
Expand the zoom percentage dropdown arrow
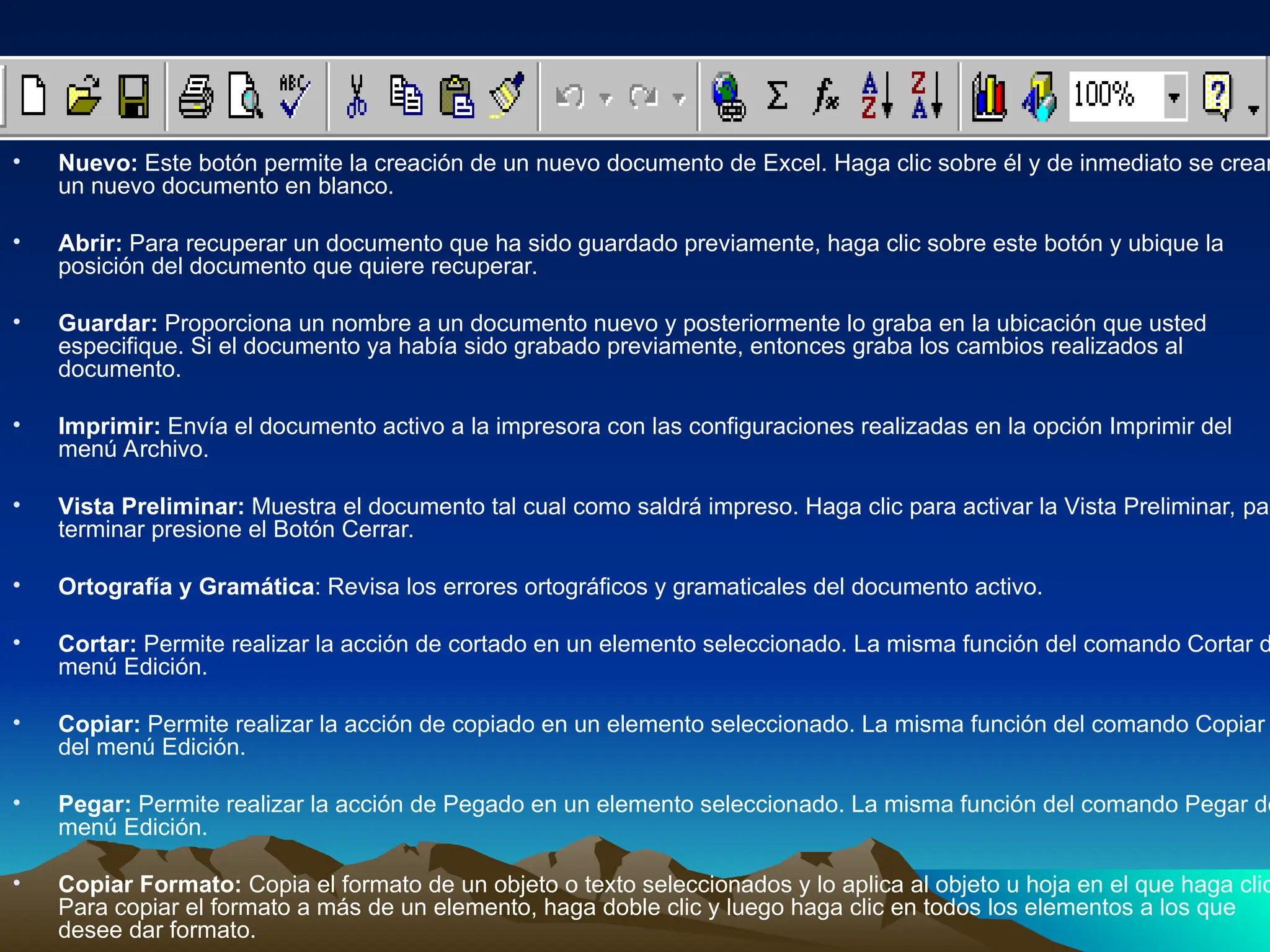click(x=1175, y=97)
